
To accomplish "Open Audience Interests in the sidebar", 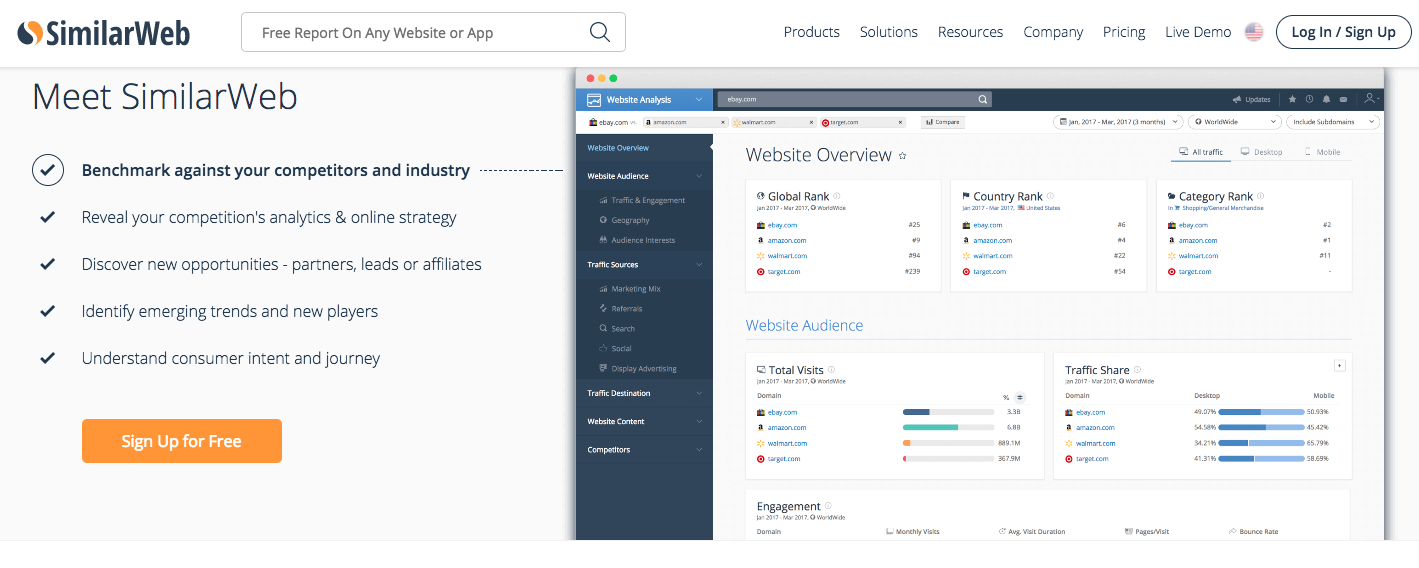I will click(x=637, y=240).
